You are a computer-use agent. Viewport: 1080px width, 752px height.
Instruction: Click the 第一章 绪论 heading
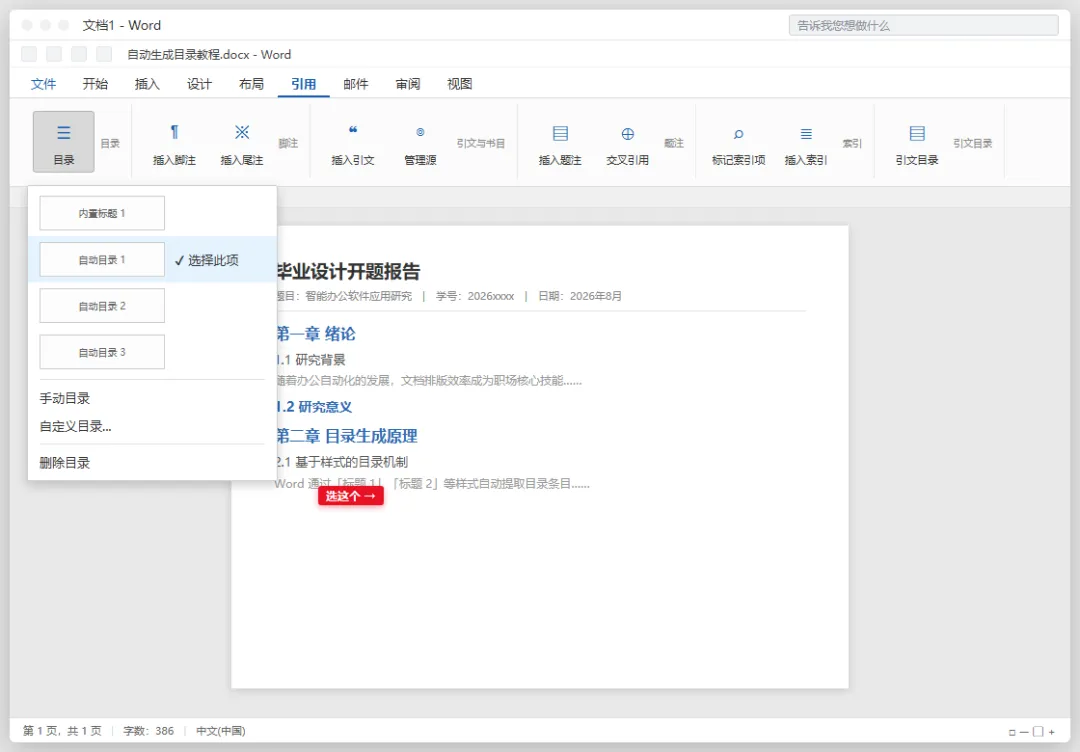pyautogui.click(x=316, y=334)
